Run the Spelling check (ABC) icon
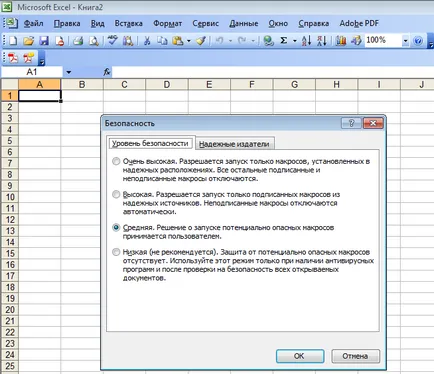This screenshot has width=434, height=374. pyautogui.click(x=113, y=41)
